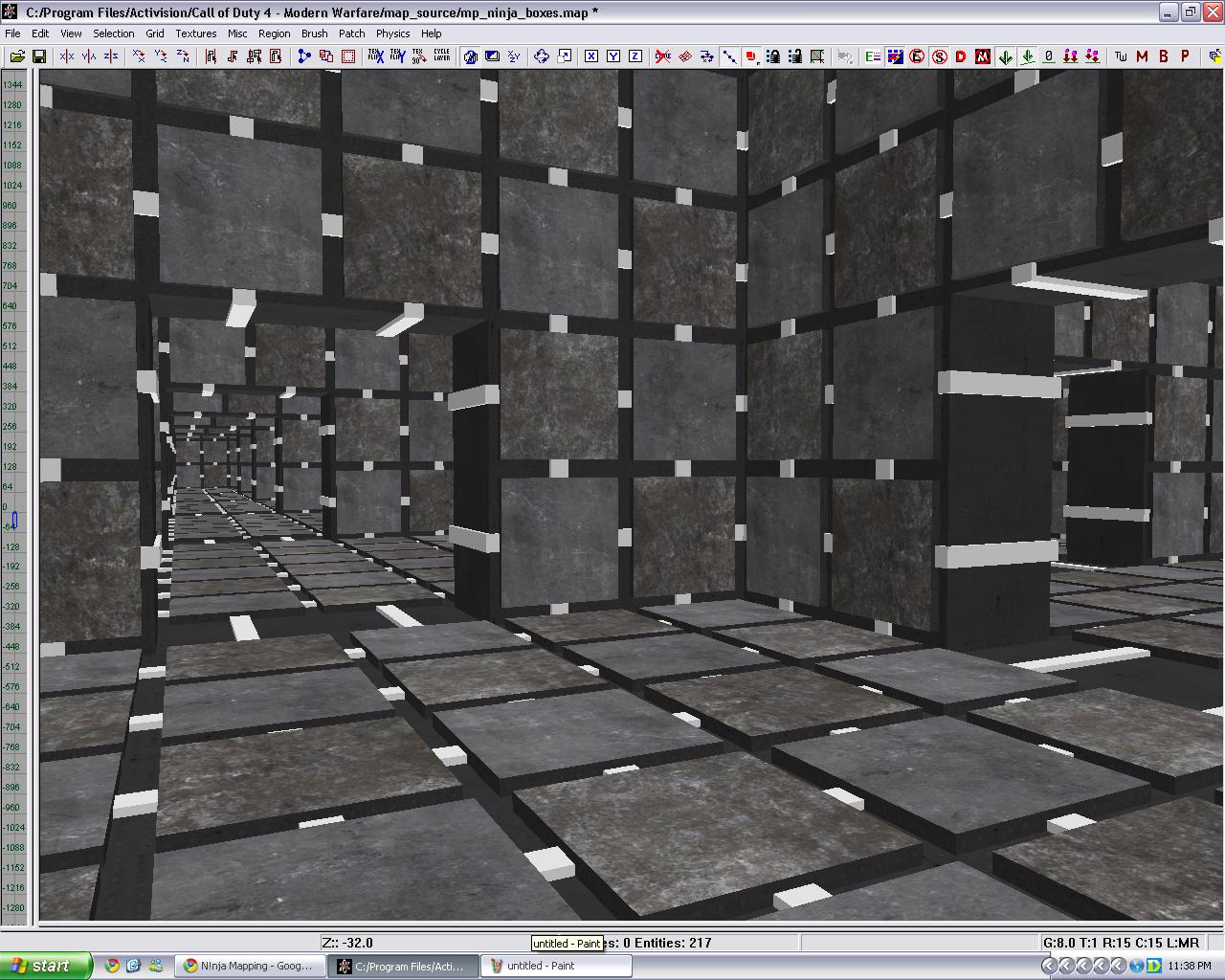
Task: Flip selection along the Z axis
Action: pyautogui.click(x=111, y=56)
